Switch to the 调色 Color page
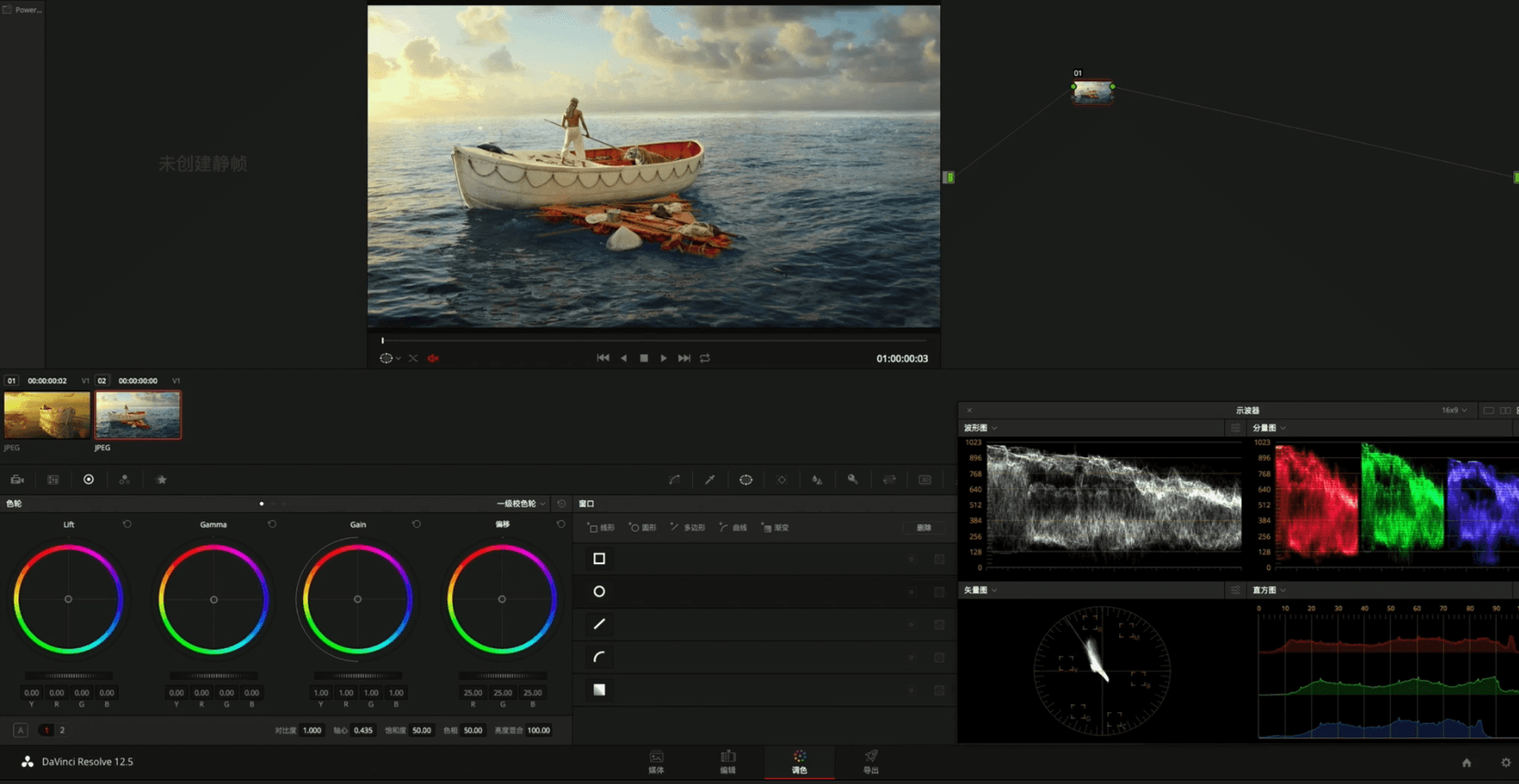Screen dimensions: 1519x784 point(800,762)
